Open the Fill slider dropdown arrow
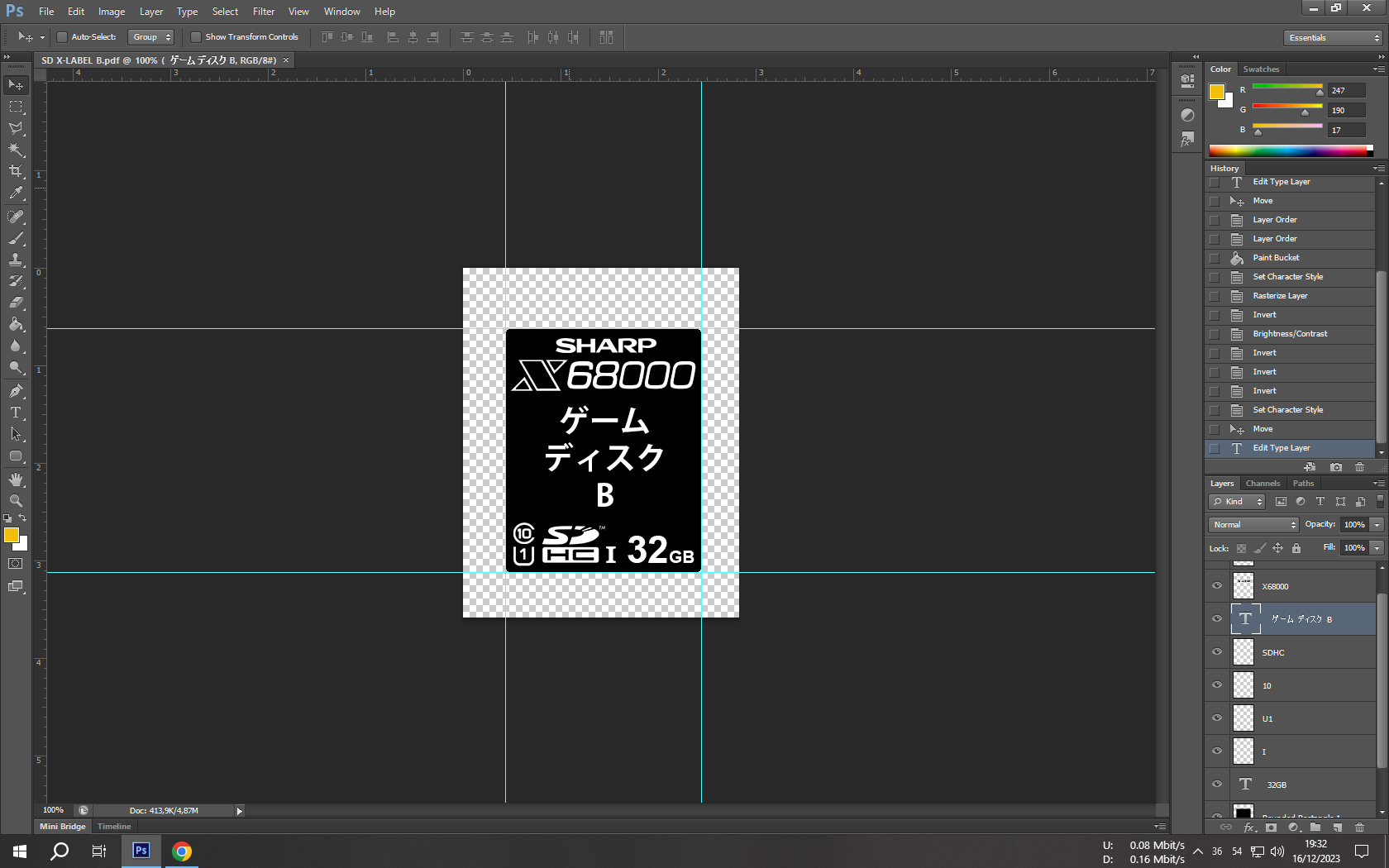Image resolution: width=1389 pixels, height=868 pixels. click(1377, 548)
